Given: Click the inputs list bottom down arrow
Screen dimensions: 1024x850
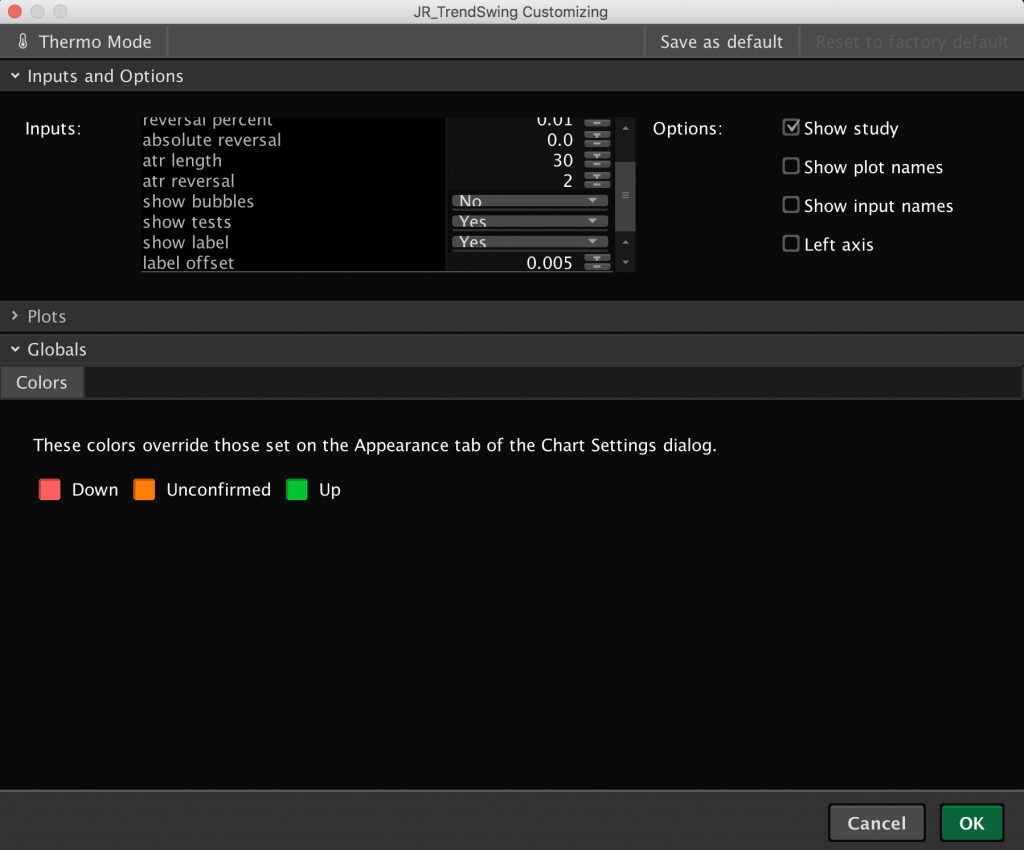Looking at the screenshot, I should (x=626, y=262).
